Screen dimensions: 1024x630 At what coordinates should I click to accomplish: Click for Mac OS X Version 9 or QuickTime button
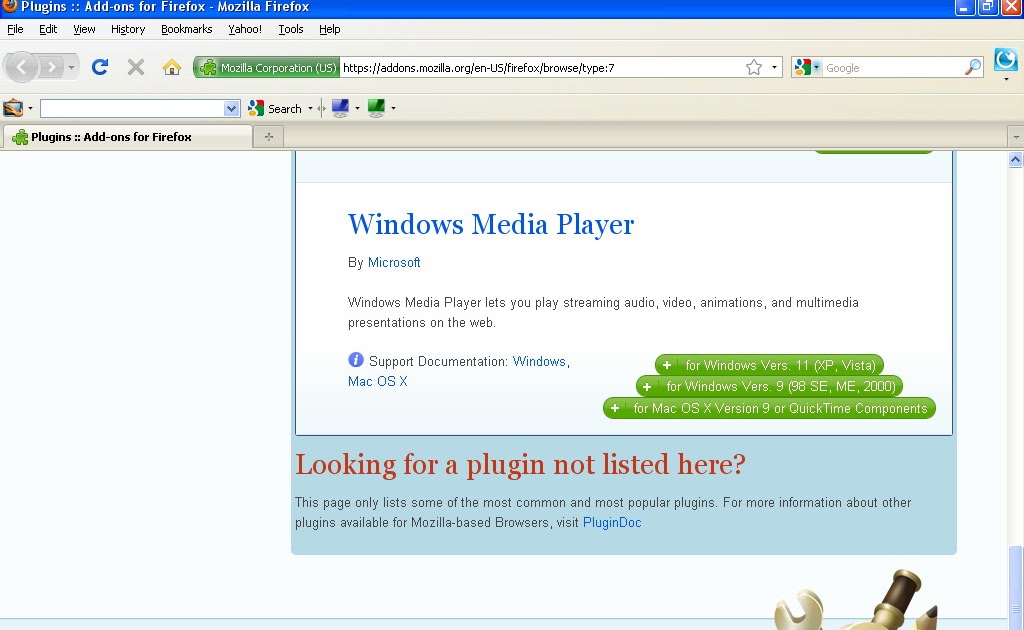pyautogui.click(x=769, y=409)
